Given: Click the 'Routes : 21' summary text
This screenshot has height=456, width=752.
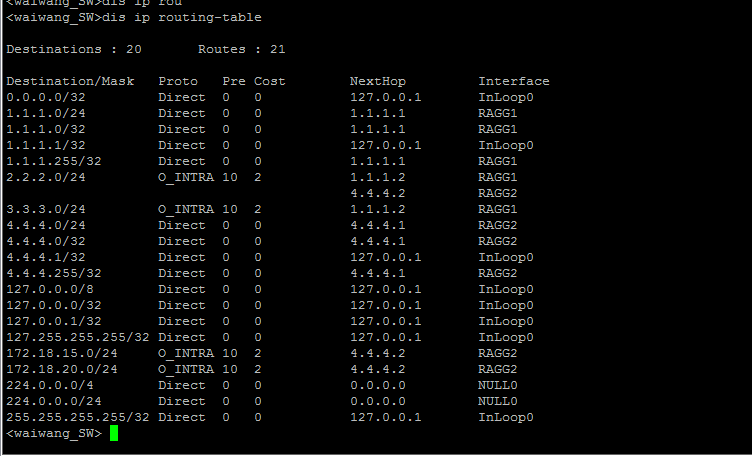Looking at the screenshot, I should point(241,49).
